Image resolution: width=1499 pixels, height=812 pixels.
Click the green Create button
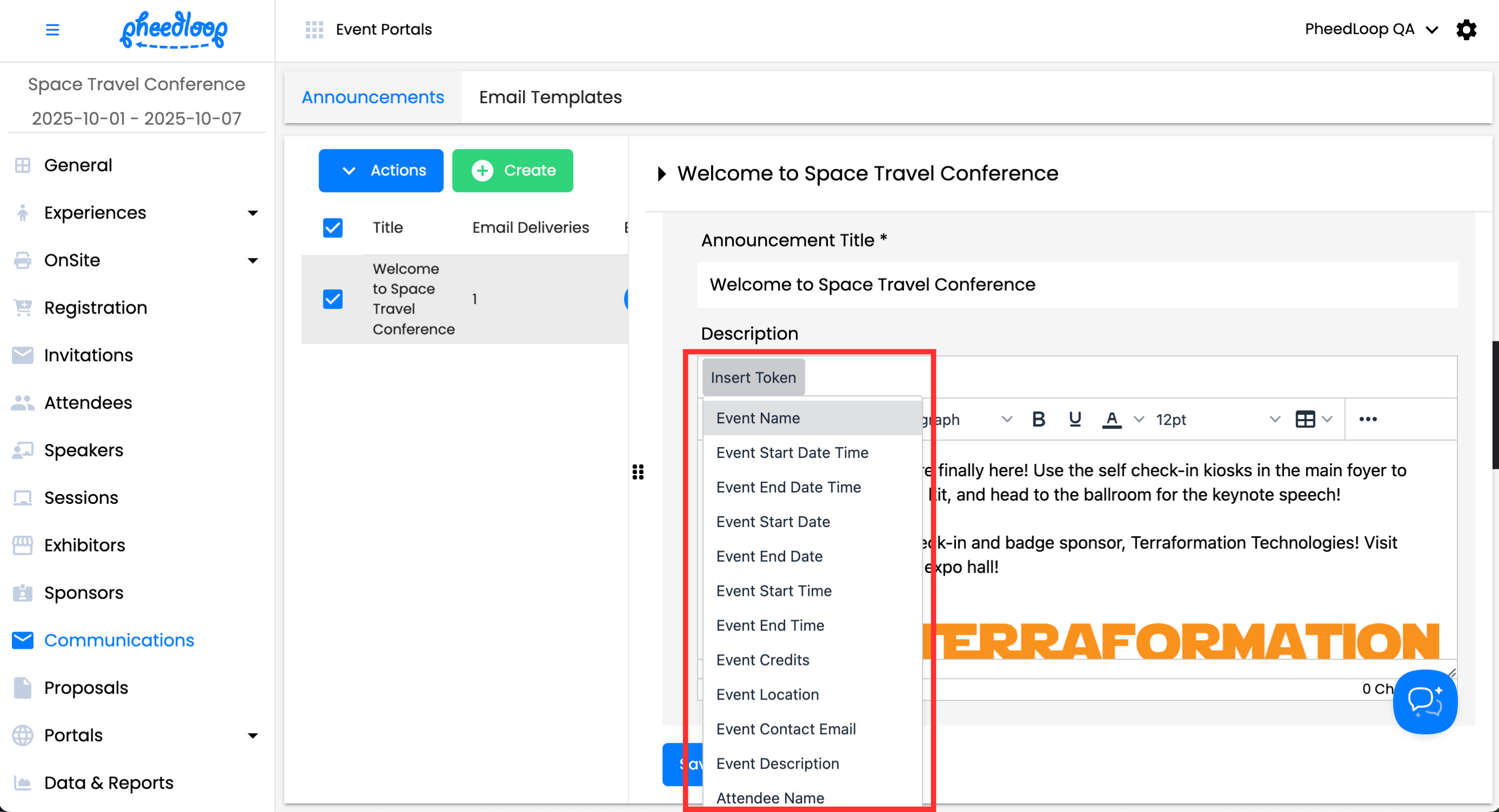point(512,170)
